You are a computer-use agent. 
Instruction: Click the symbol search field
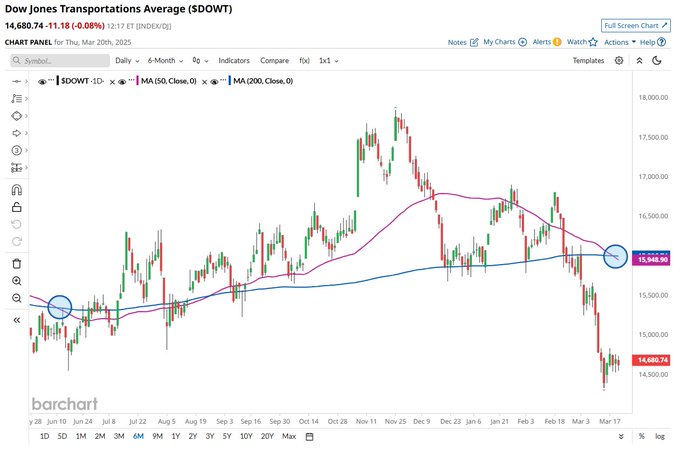tap(58, 60)
